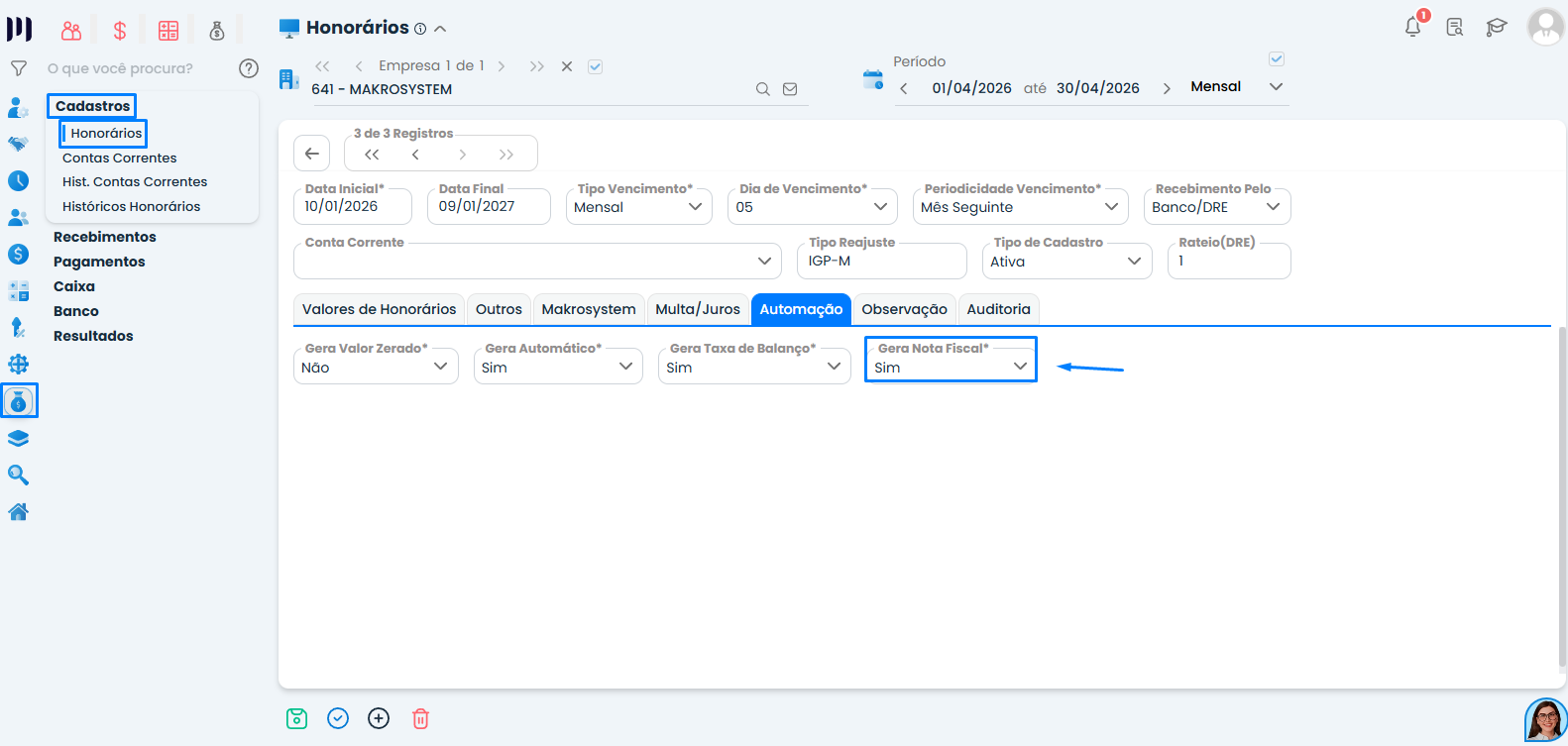The width and height of the screenshot is (1568, 746).
Task: Click the help question mark icon
Action: [249, 68]
